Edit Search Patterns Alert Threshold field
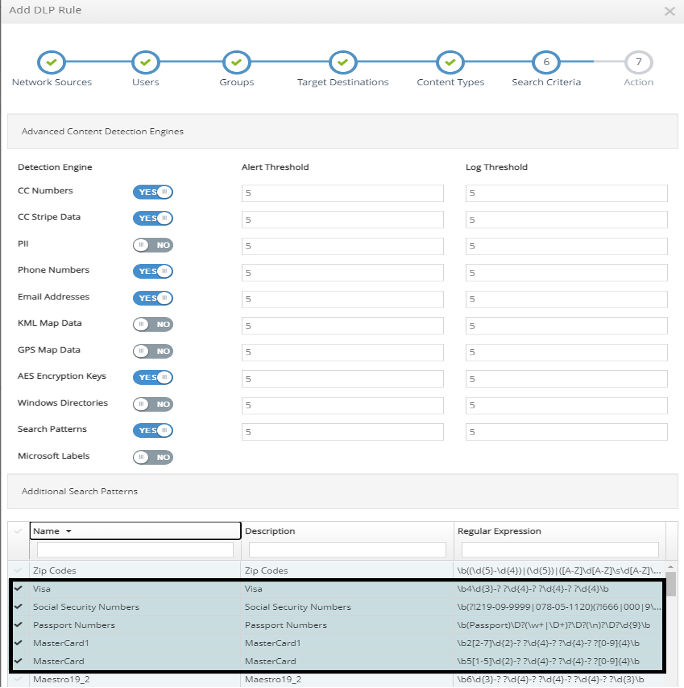 point(343,432)
